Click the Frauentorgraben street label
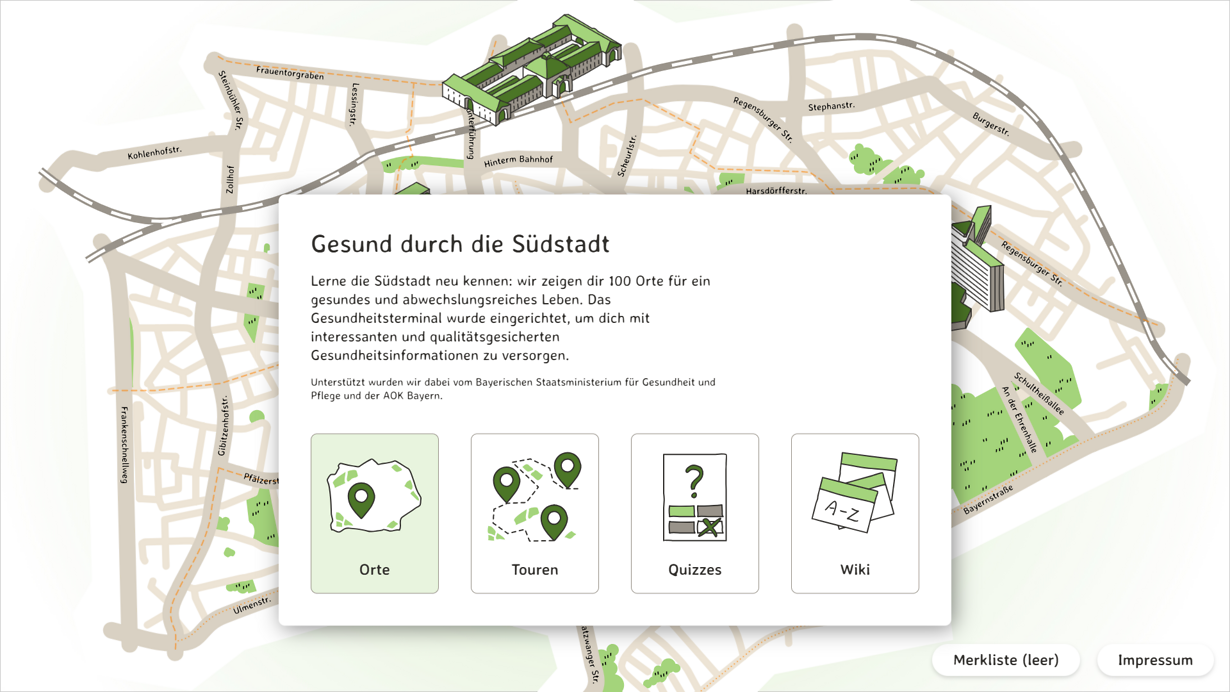1230x692 pixels. point(290,73)
